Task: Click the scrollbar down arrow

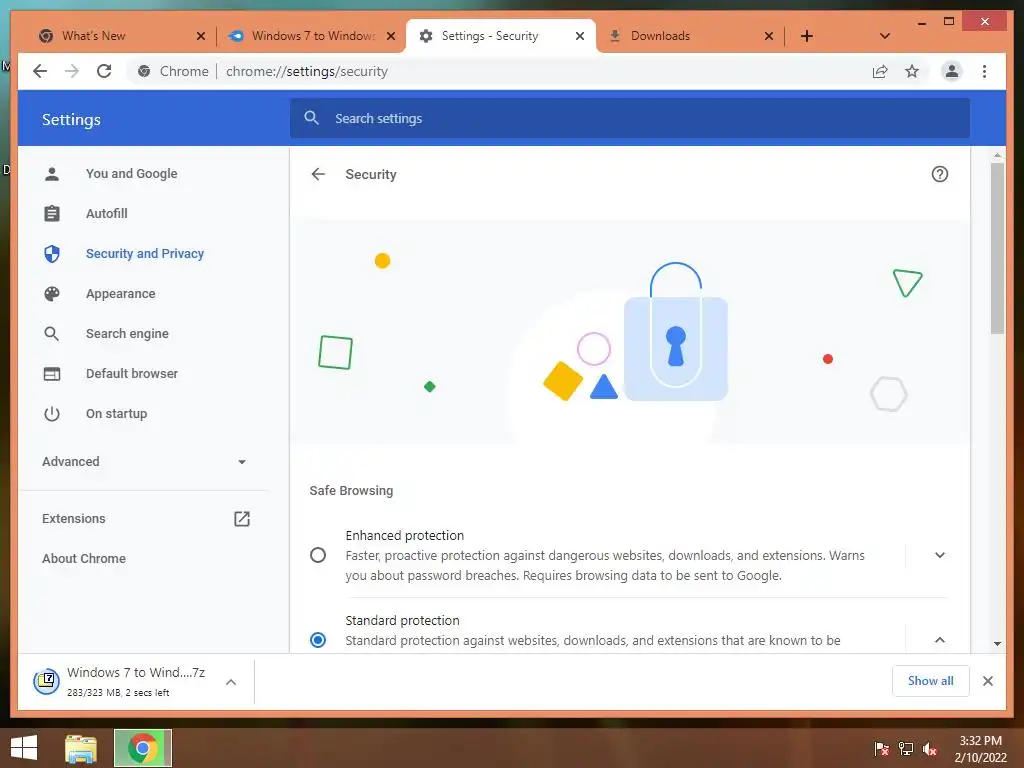Action: 997,643
